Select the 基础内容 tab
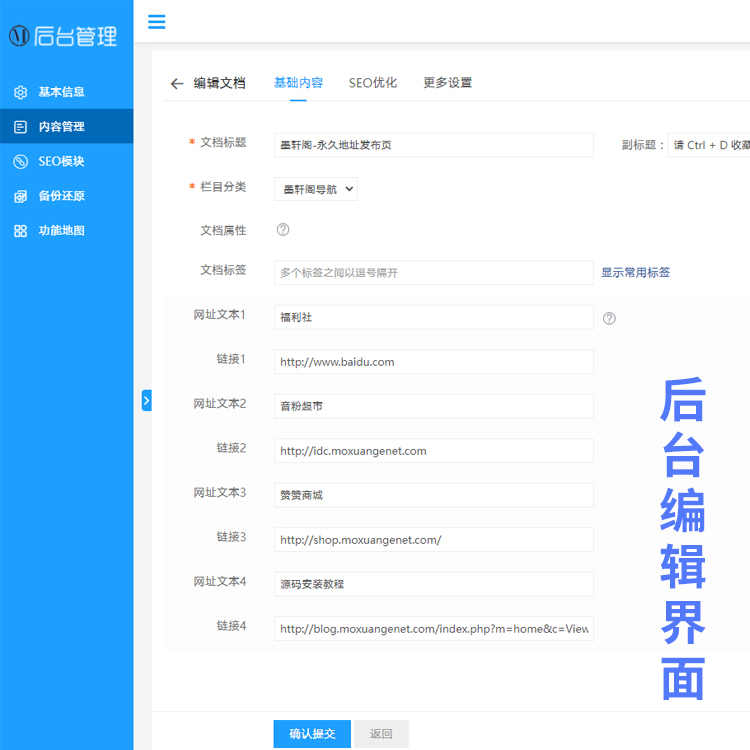This screenshot has height=750, width=750. [298, 83]
